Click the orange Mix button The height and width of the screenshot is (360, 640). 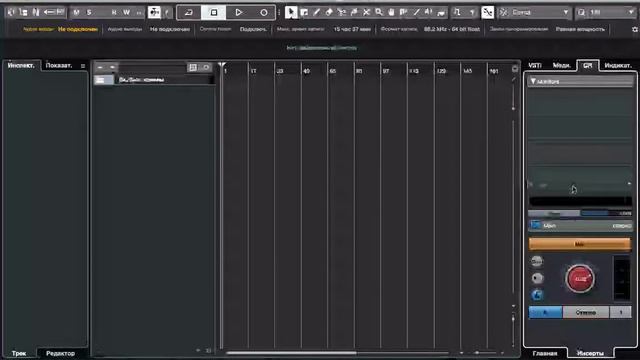(580, 244)
